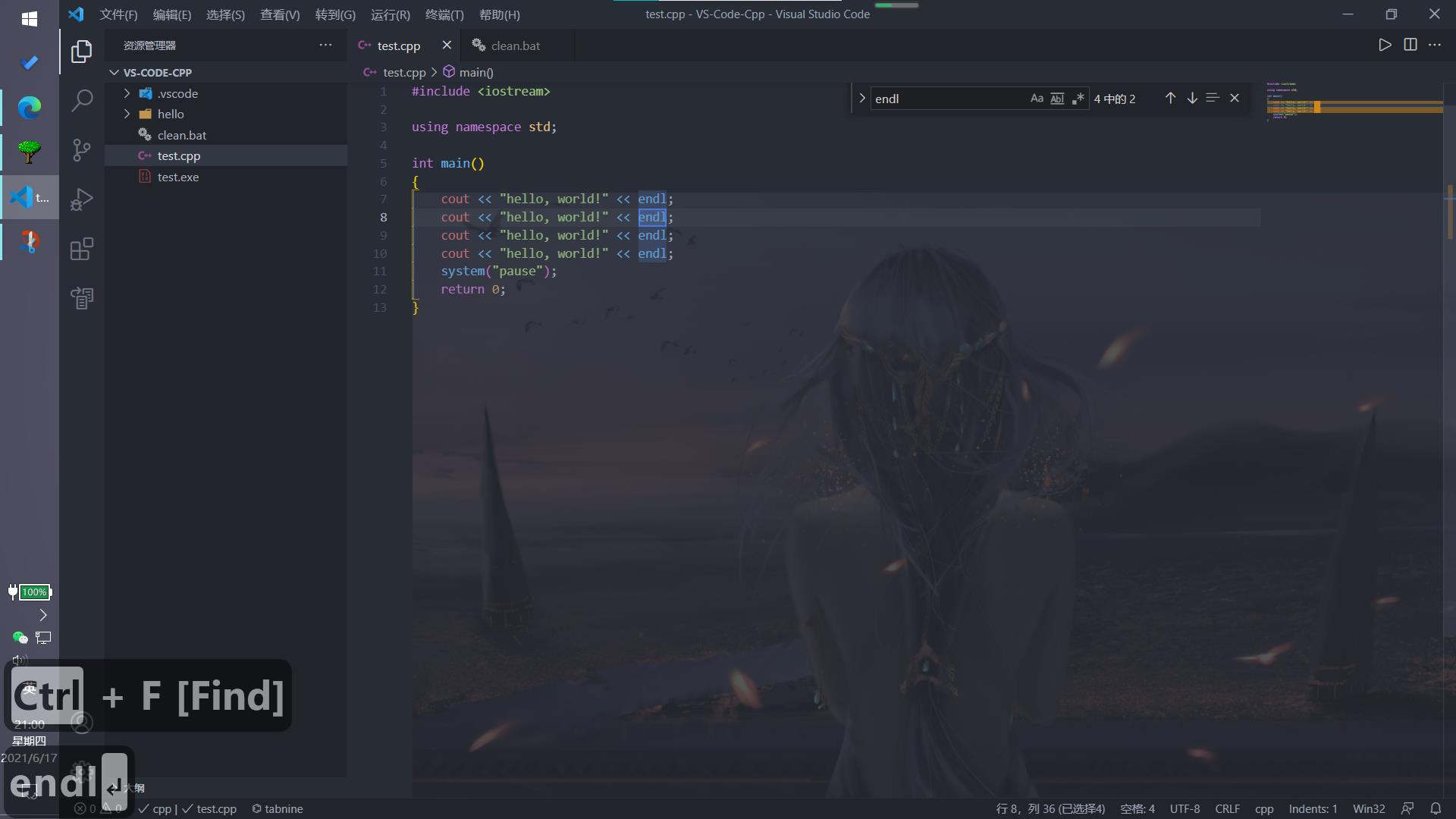Screen dimensions: 1456x819
Task: Click the code minimap preview
Action: [x=1354, y=102]
